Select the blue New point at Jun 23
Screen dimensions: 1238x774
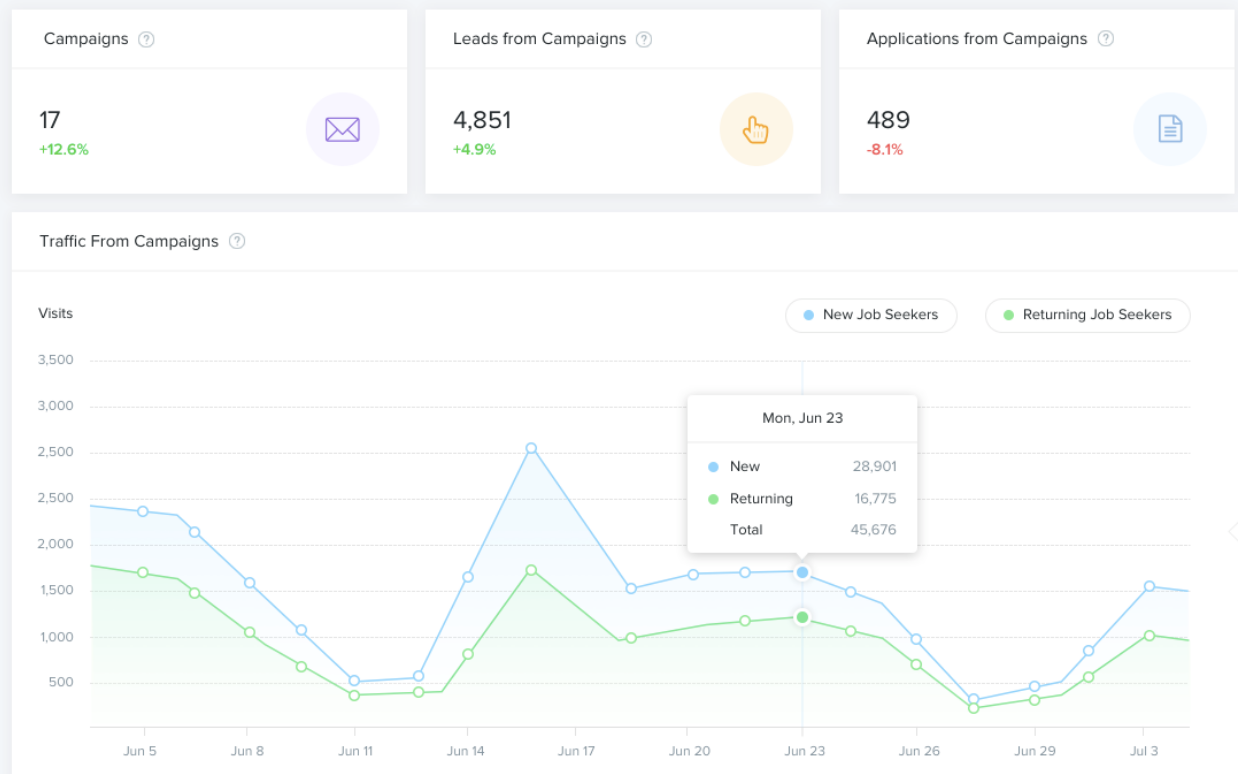(802, 572)
